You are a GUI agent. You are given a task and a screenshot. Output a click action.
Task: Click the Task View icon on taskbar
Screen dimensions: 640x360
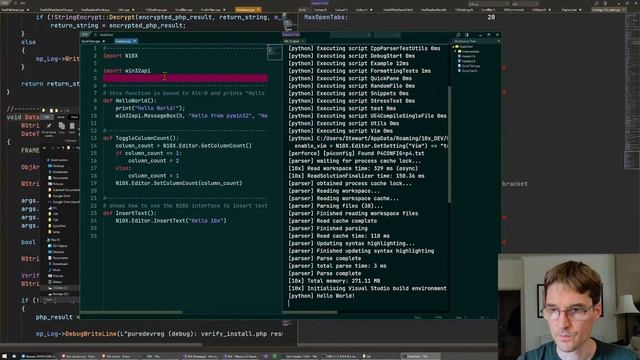(x=13, y=356)
